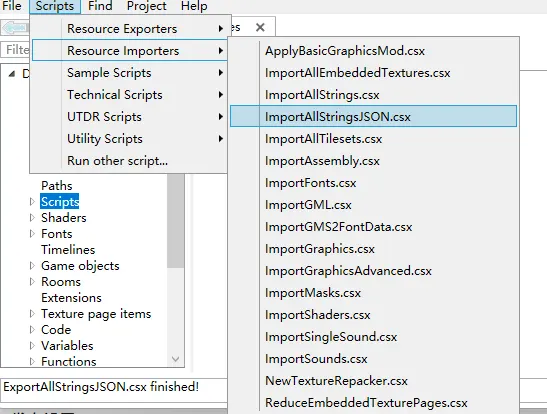Viewport: 547px width, 414px height.
Task: Expand the Functions tree node
Action: coord(32,361)
